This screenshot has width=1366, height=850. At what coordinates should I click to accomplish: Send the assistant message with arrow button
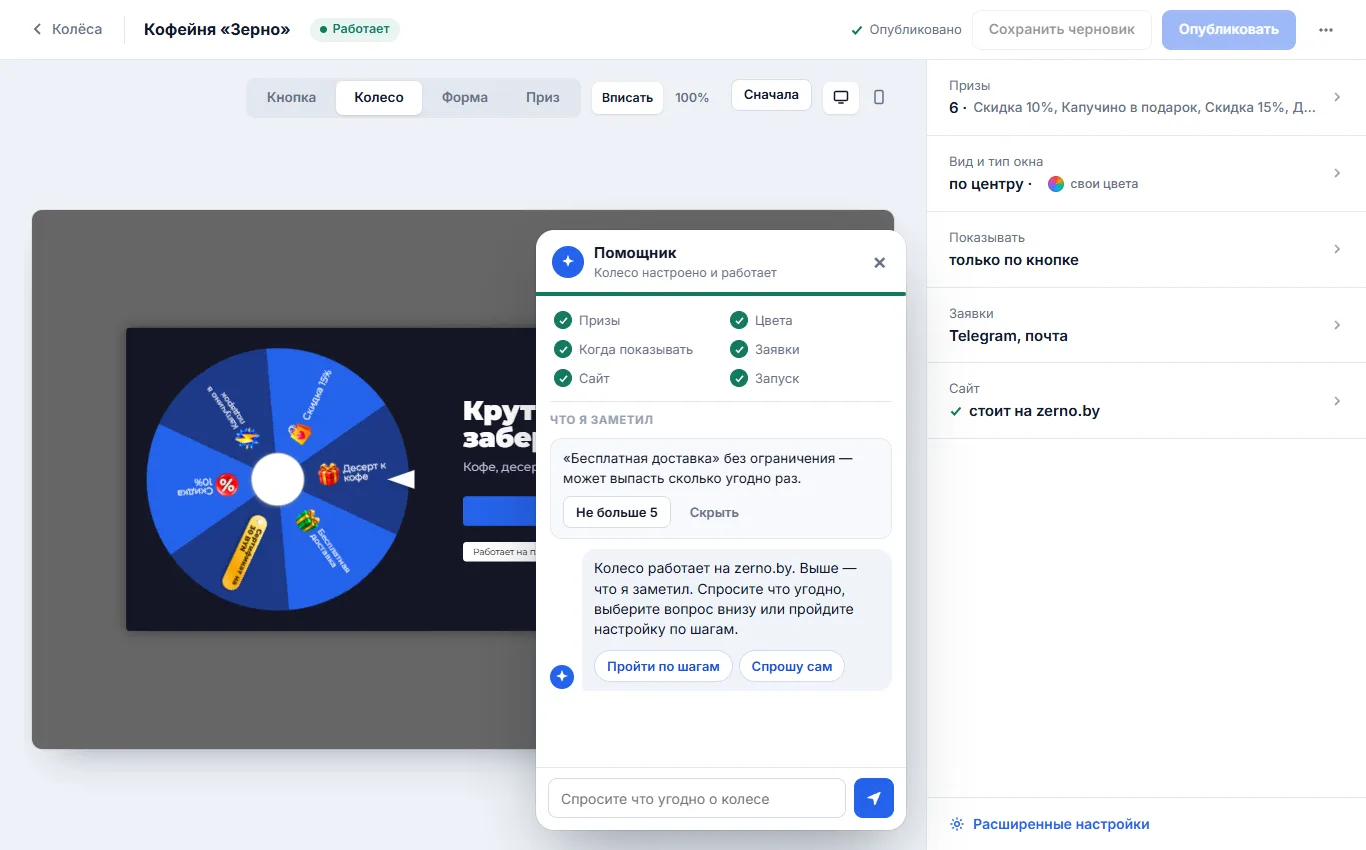(x=874, y=798)
